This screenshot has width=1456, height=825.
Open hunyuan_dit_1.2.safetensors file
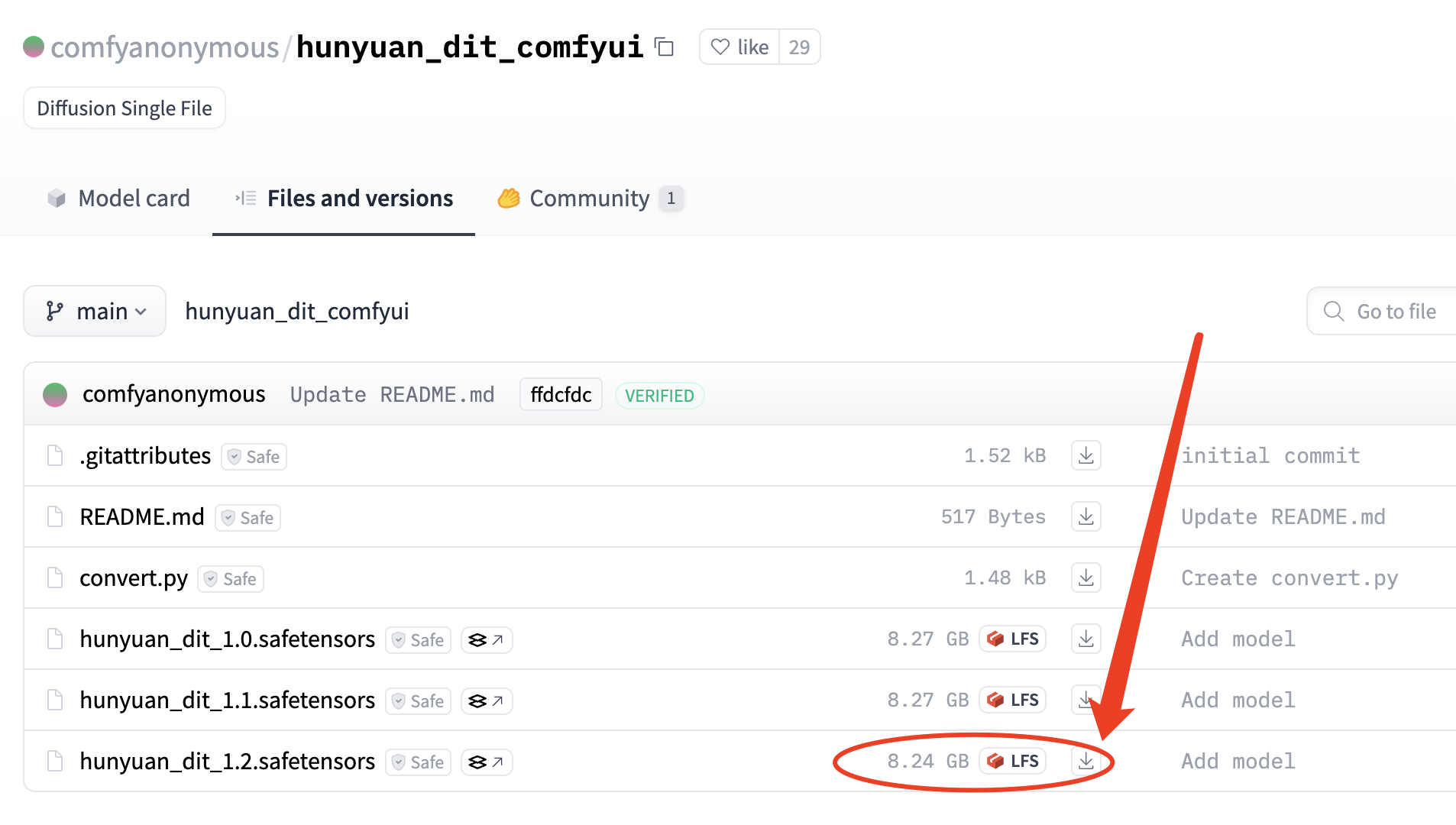coord(228,762)
